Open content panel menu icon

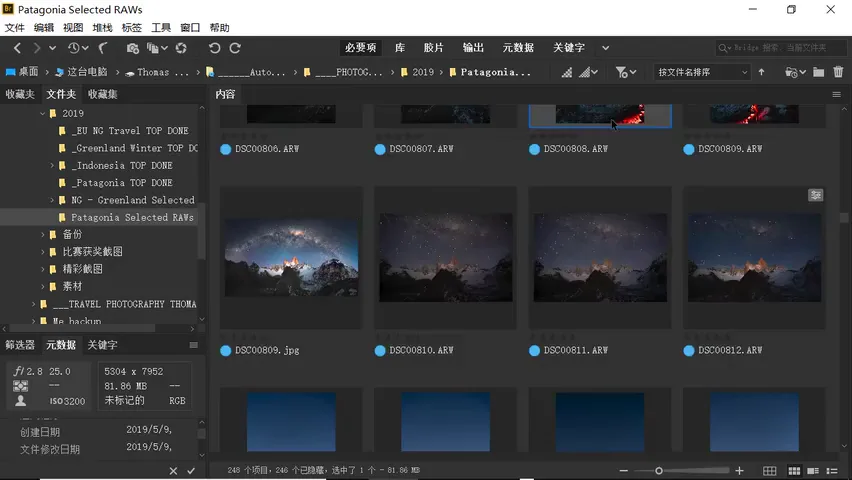(837, 94)
